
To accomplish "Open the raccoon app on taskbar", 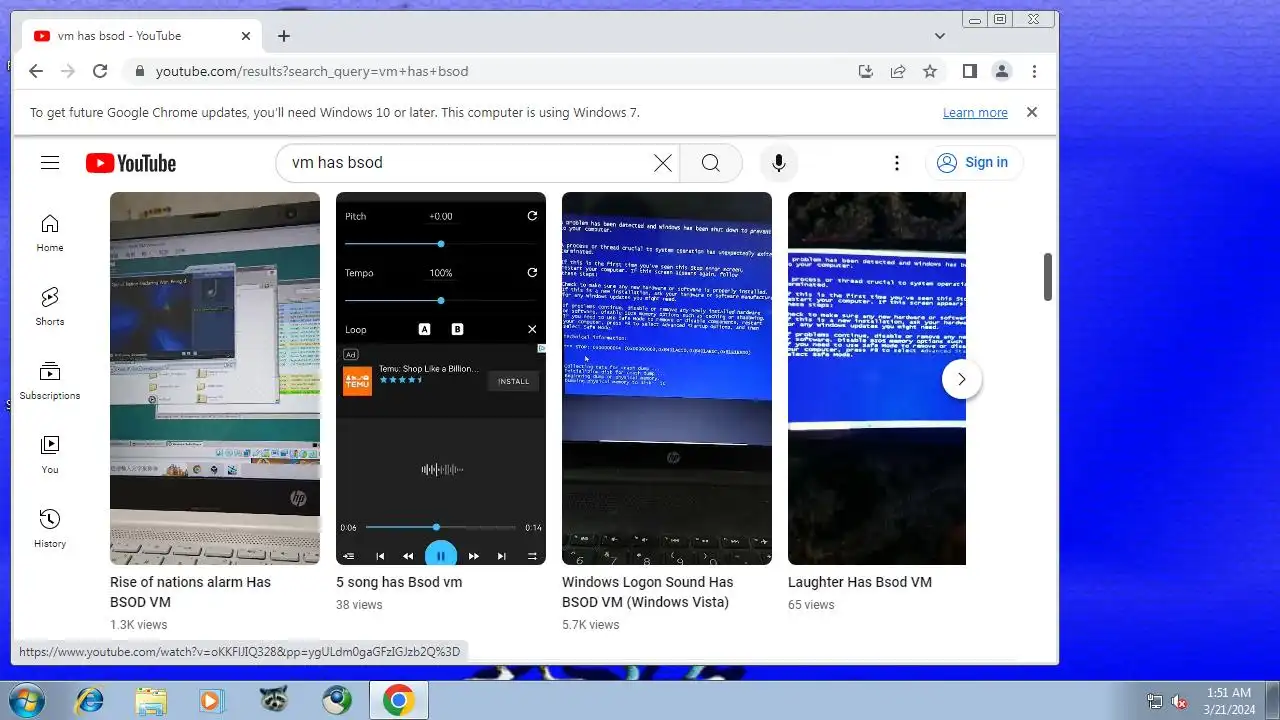I will click(274, 701).
